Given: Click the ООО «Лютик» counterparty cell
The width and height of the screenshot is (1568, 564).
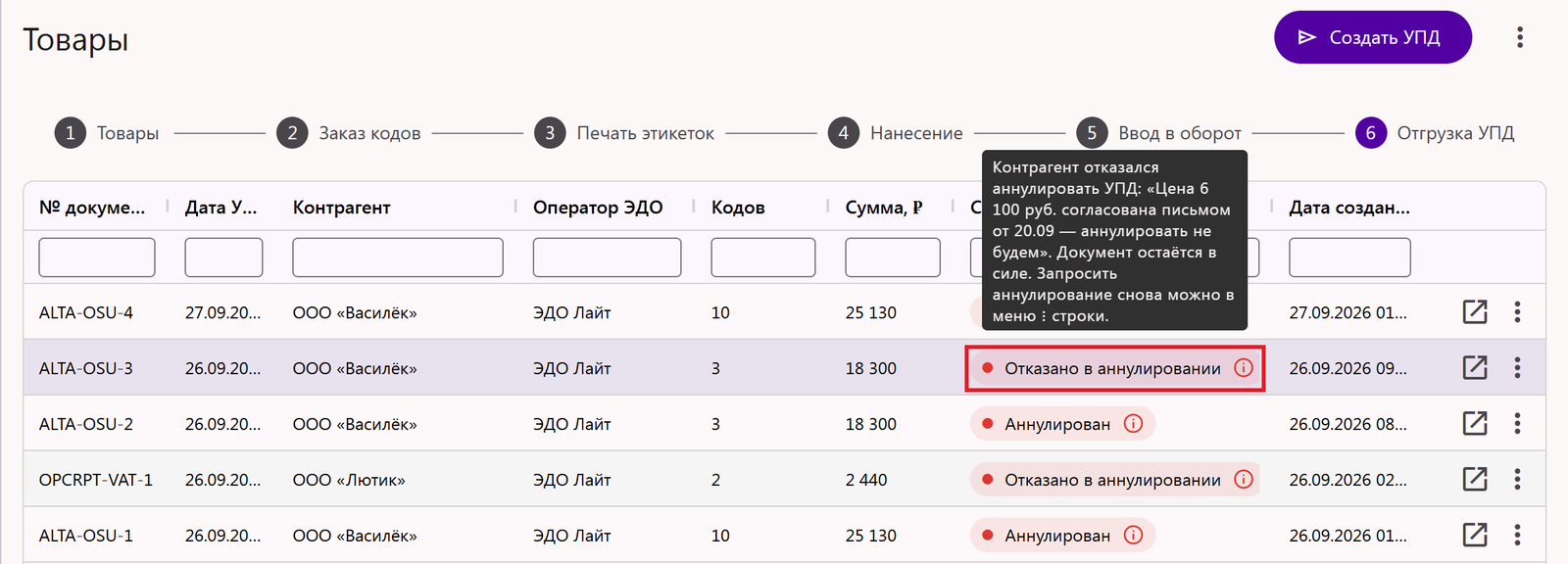Looking at the screenshot, I should [349, 480].
